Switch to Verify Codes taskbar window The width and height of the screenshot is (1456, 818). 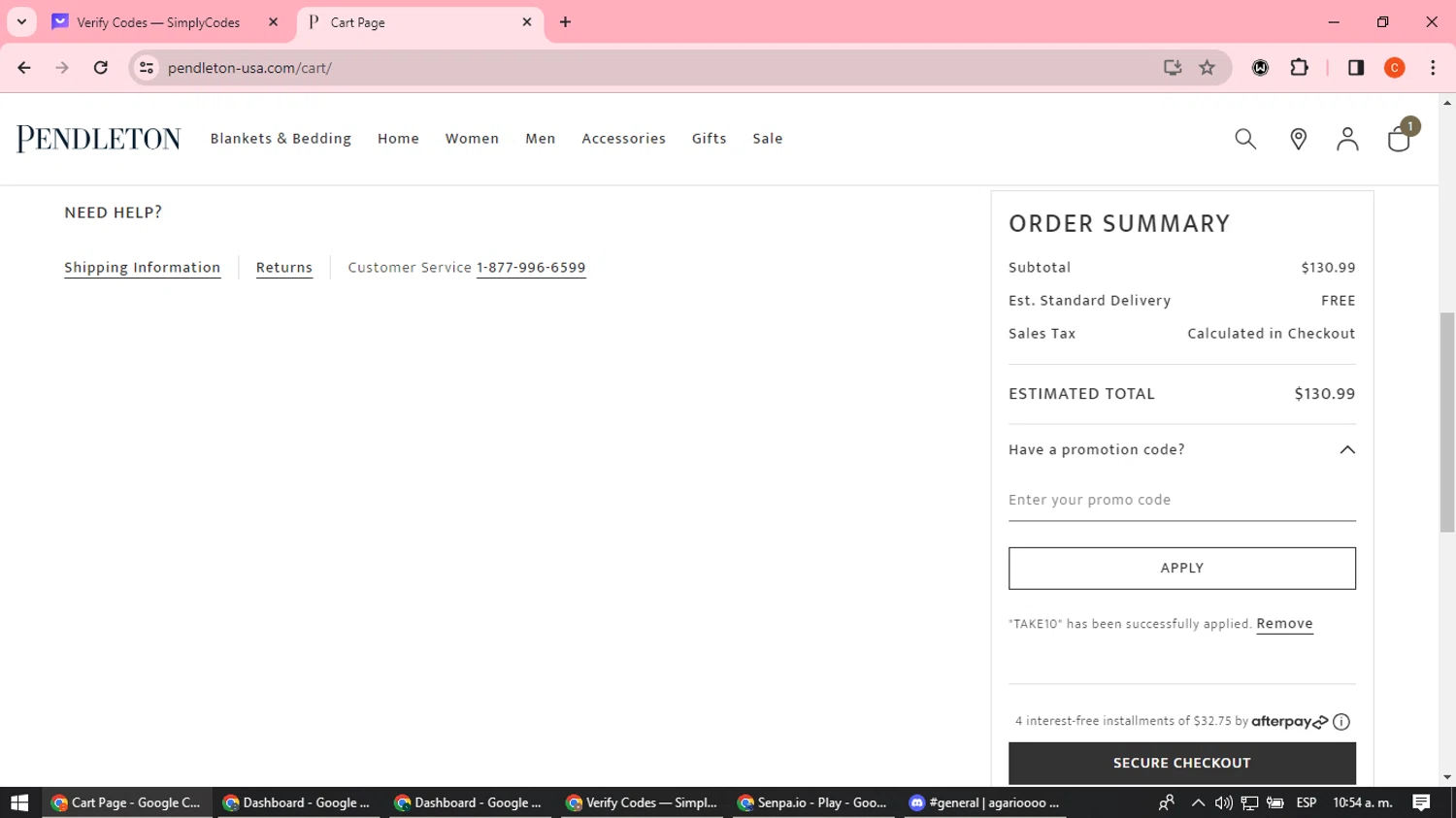(x=642, y=802)
